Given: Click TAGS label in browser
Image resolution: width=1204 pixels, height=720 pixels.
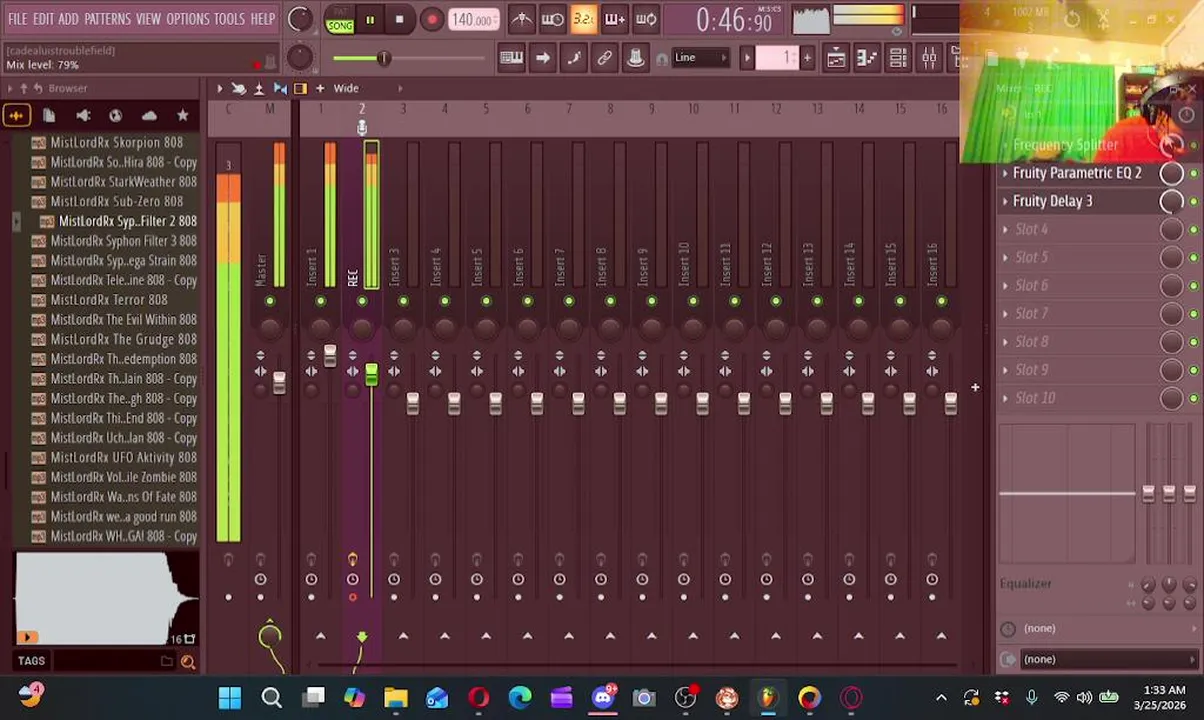Looking at the screenshot, I should click(x=31, y=661).
